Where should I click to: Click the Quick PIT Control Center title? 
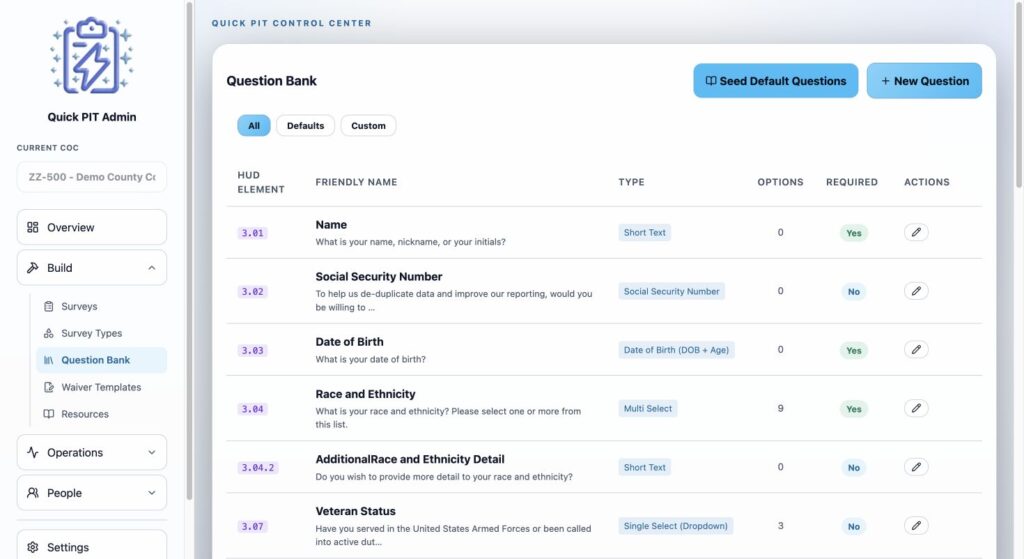tap(291, 23)
